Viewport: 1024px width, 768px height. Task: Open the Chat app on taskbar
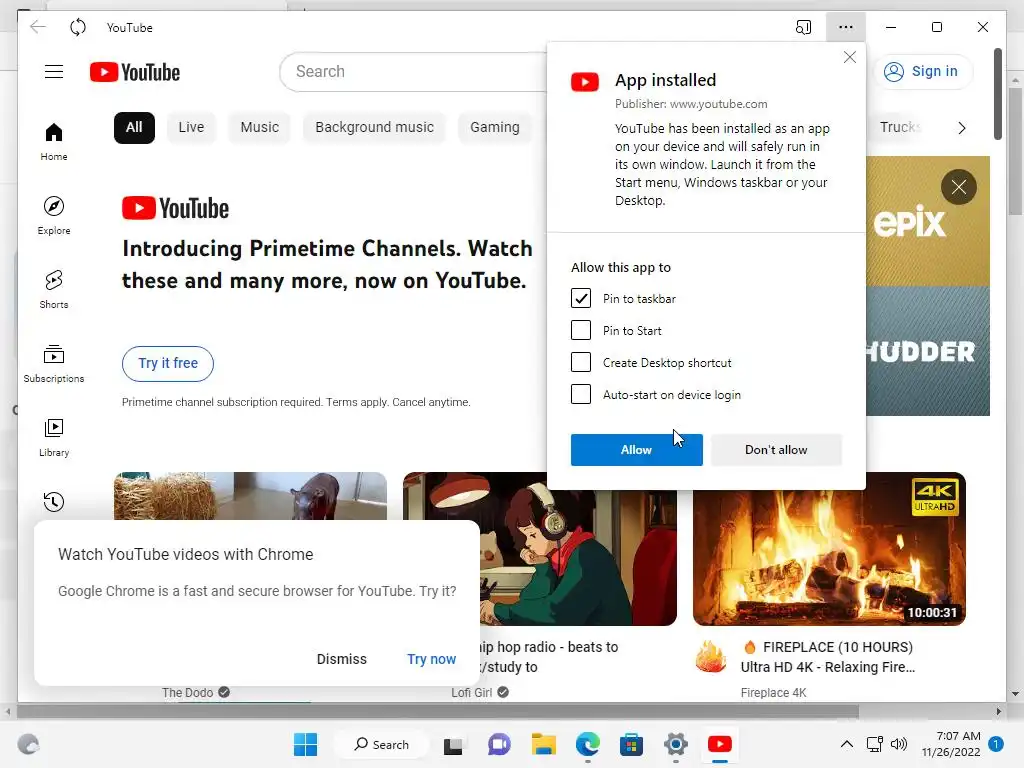pos(499,744)
